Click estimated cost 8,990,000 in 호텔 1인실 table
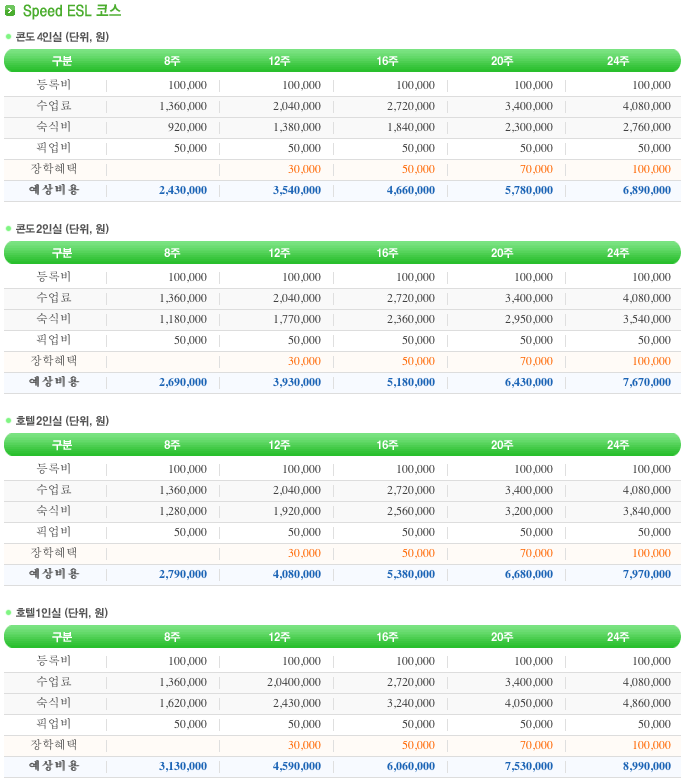 (647, 766)
